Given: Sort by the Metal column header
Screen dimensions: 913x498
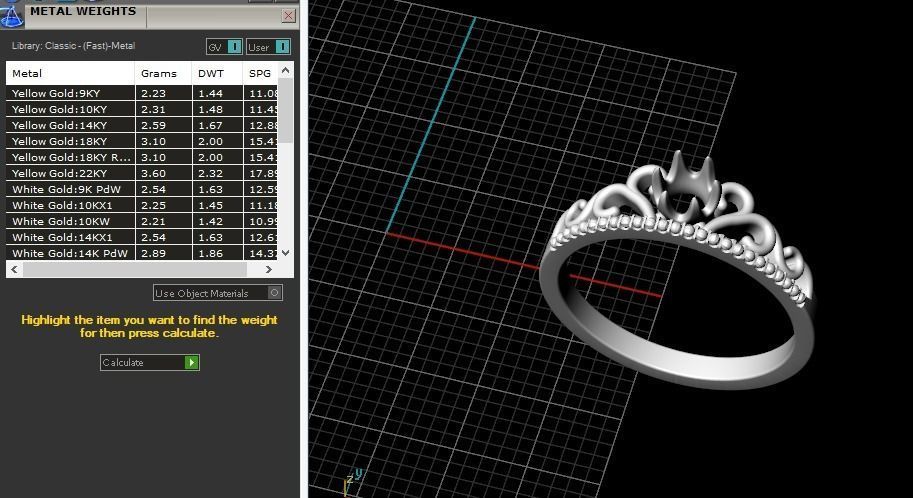Looking at the screenshot, I should pyautogui.click(x=70, y=73).
